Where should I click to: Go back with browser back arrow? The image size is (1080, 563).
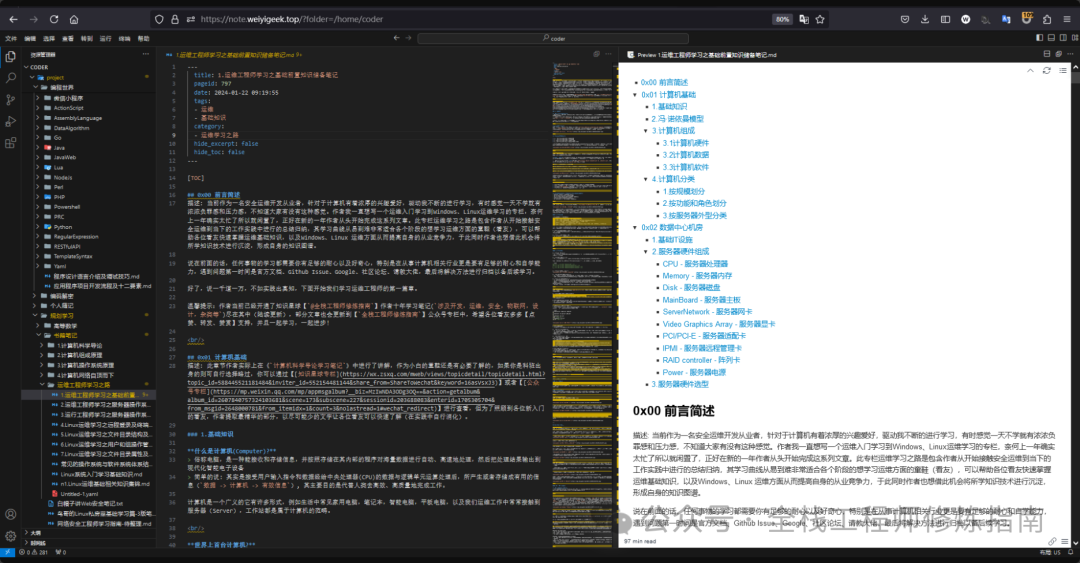(x=13, y=19)
